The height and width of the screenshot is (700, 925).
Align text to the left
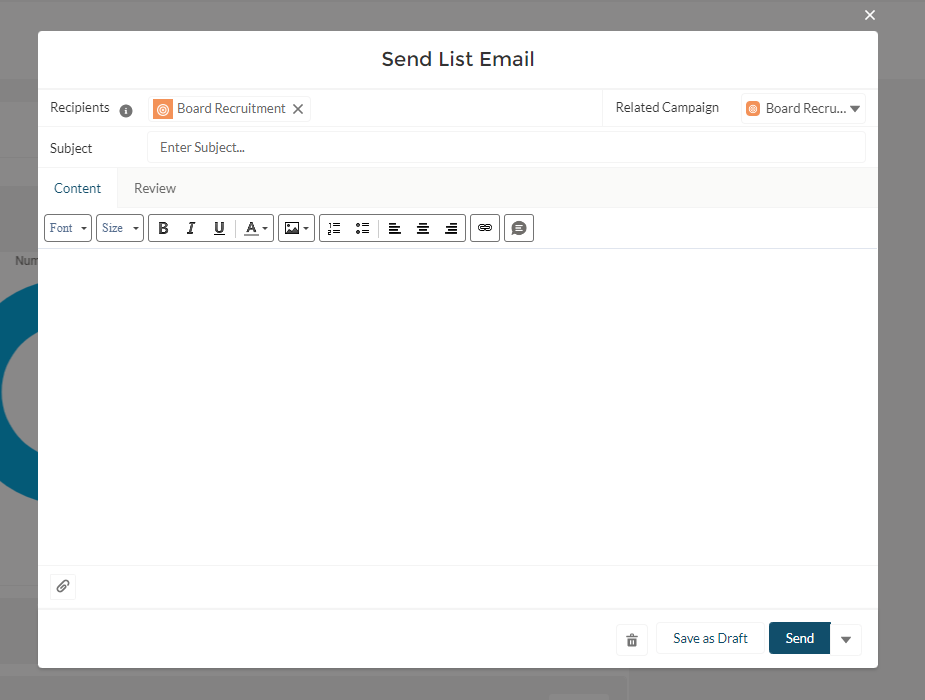[395, 228]
